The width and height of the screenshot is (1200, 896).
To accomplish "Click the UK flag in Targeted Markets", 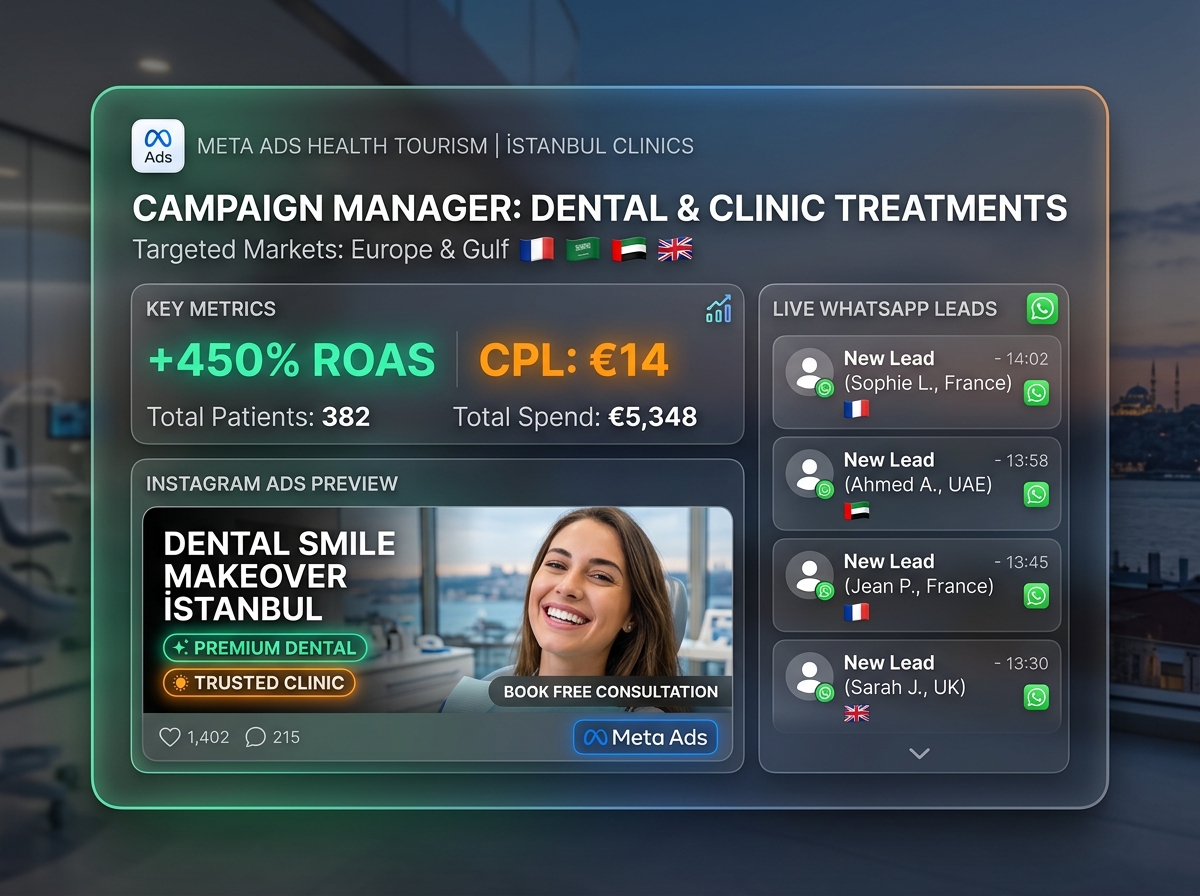I will pyautogui.click(x=675, y=249).
